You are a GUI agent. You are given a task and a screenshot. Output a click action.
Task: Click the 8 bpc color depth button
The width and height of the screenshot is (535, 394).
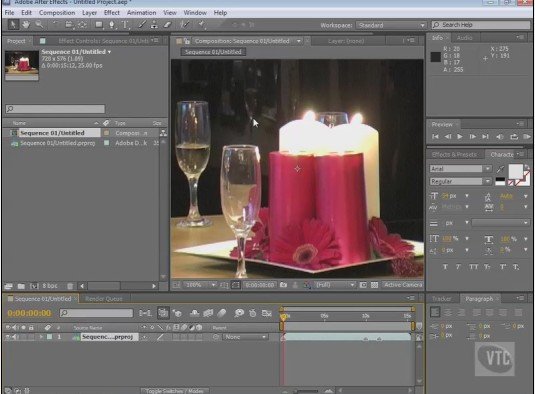tap(50, 286)
